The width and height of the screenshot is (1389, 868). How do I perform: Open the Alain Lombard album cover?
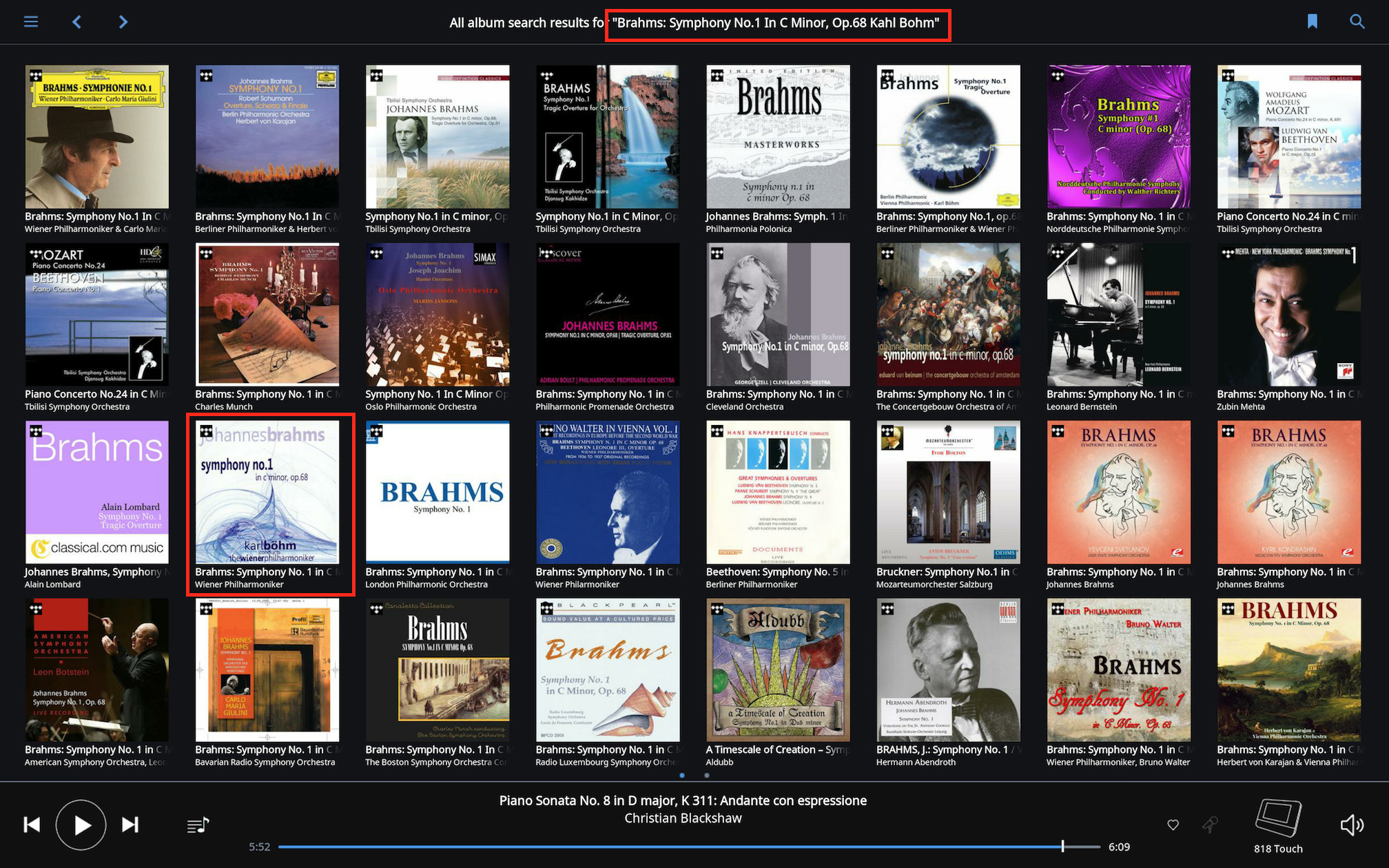pos(97,493)
